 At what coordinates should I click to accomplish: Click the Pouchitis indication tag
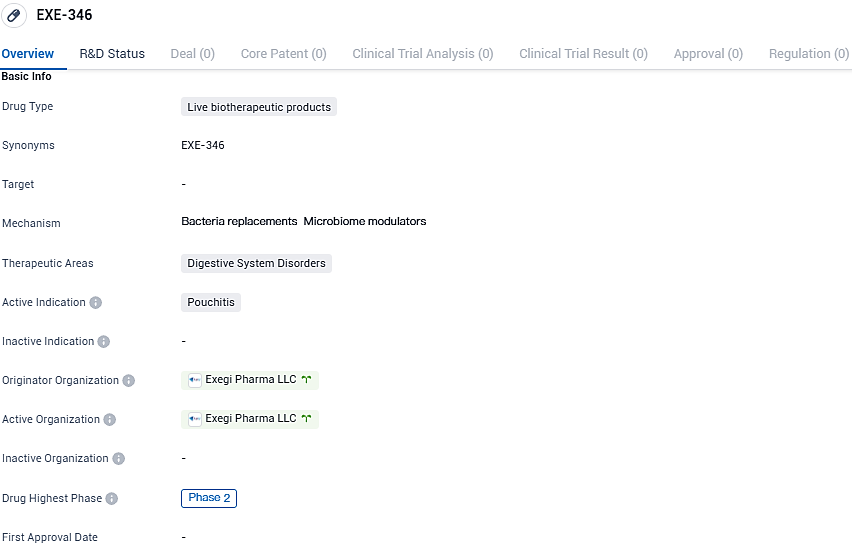pos(211,302)
